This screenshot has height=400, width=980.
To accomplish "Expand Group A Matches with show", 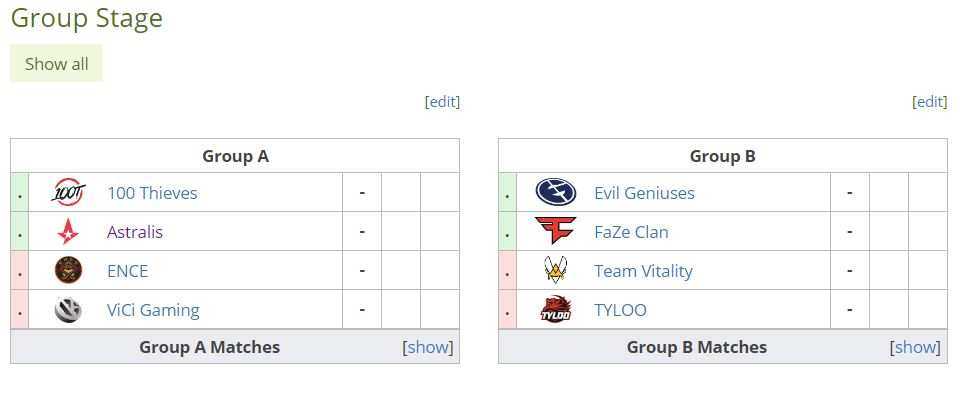I will click(428, 347).
